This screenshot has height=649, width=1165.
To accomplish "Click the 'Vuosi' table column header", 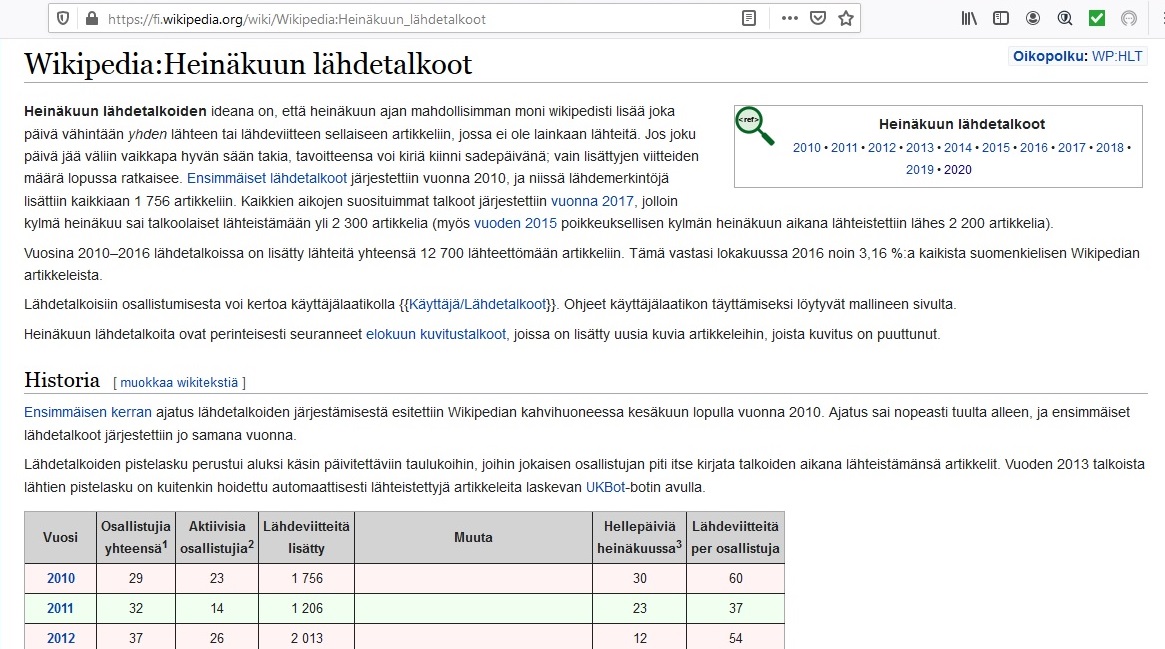I will 60,538.
